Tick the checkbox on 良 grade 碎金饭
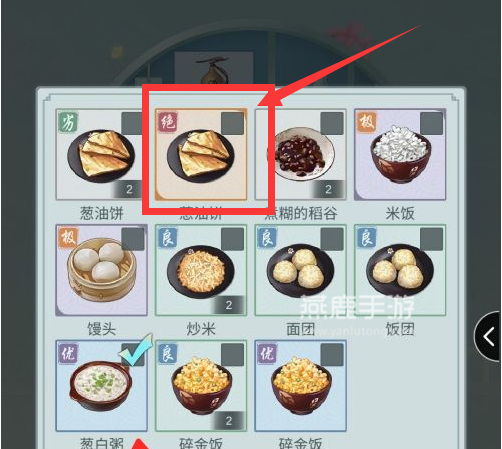Screen dimensions: 502x449 point(232,355)
